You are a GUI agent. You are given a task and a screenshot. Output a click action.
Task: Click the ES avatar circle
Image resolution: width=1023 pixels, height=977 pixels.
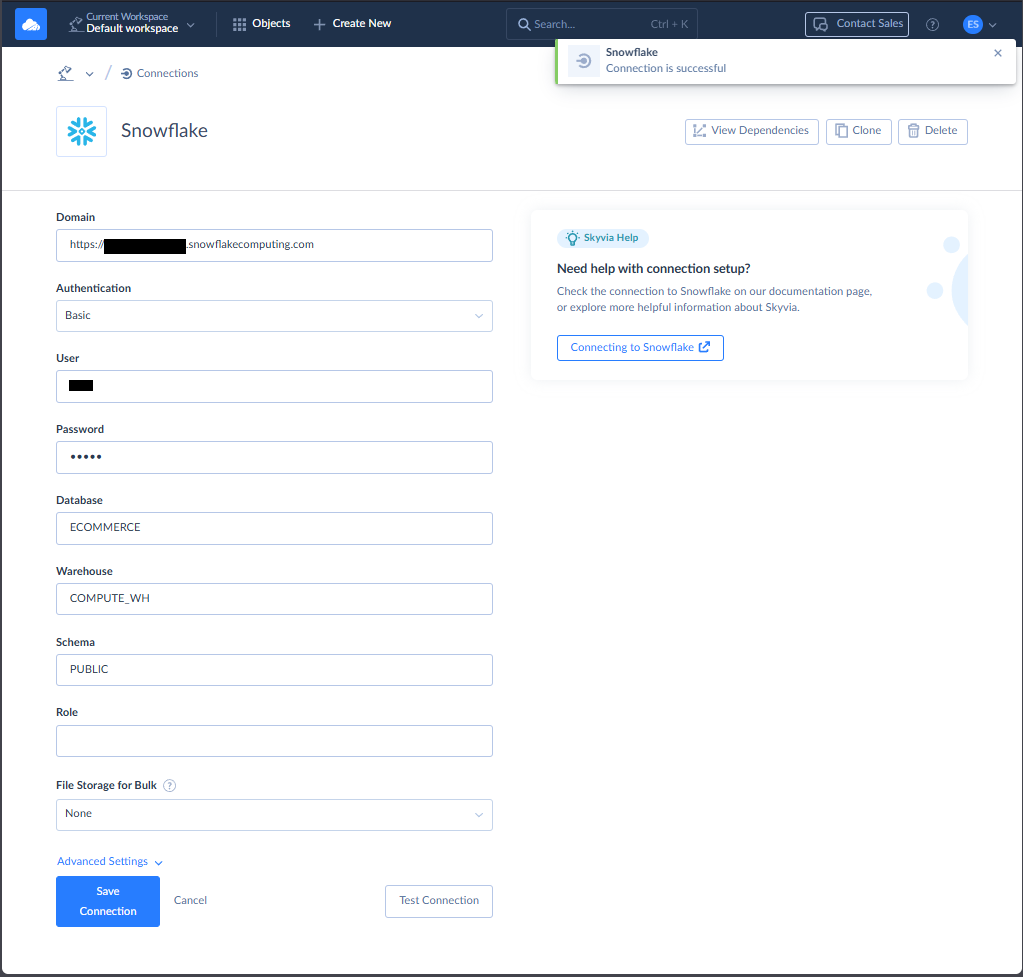pos(973,25)
